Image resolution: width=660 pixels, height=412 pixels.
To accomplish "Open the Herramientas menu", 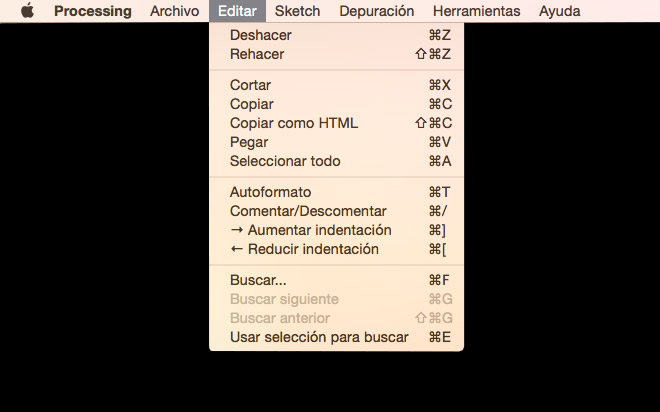I will pos(476,11).
